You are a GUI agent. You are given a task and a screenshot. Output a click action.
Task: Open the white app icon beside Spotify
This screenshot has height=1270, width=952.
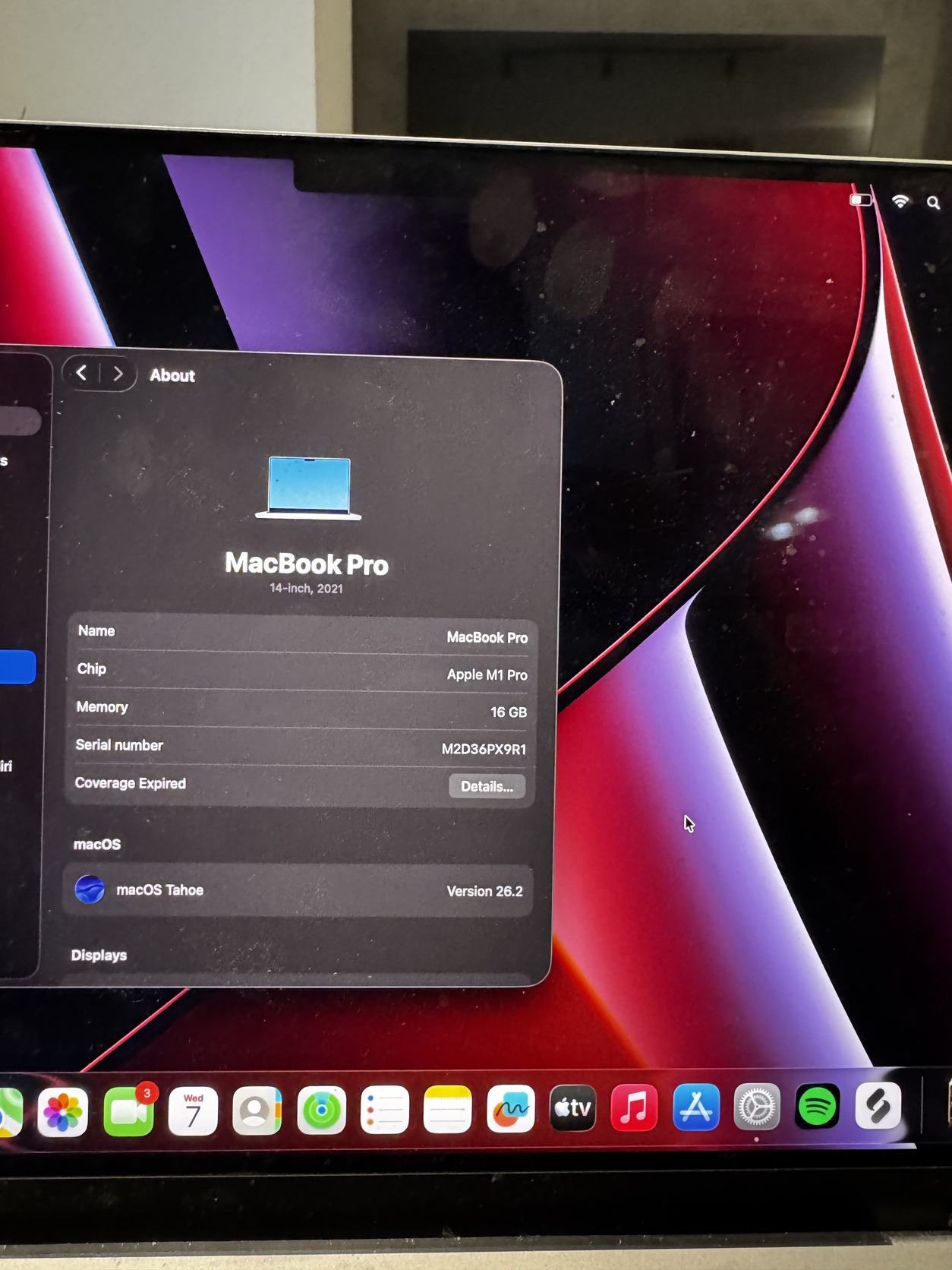tap(878, 1104)
